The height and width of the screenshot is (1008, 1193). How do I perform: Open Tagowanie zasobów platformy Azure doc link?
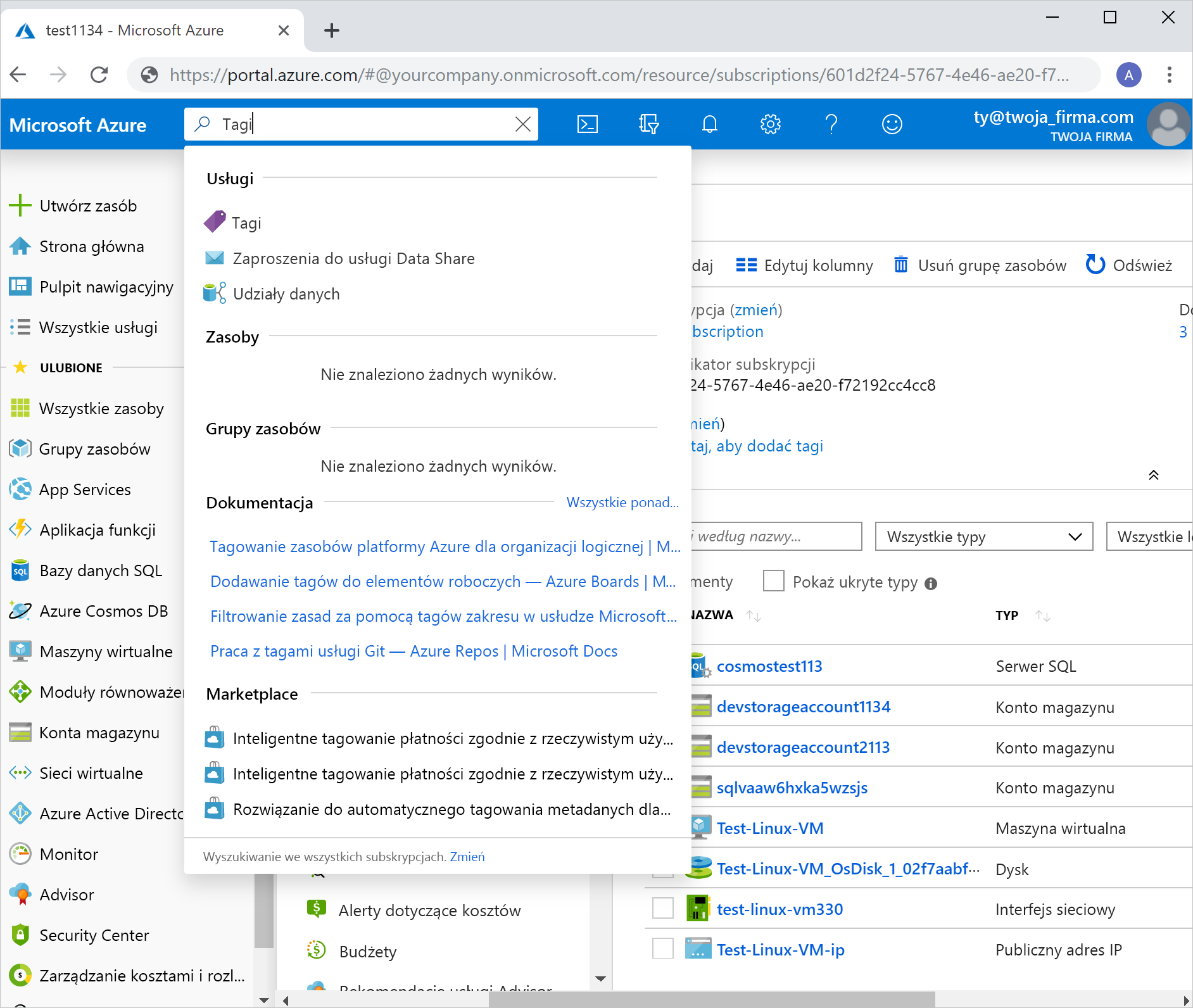[x=445, y=546]
